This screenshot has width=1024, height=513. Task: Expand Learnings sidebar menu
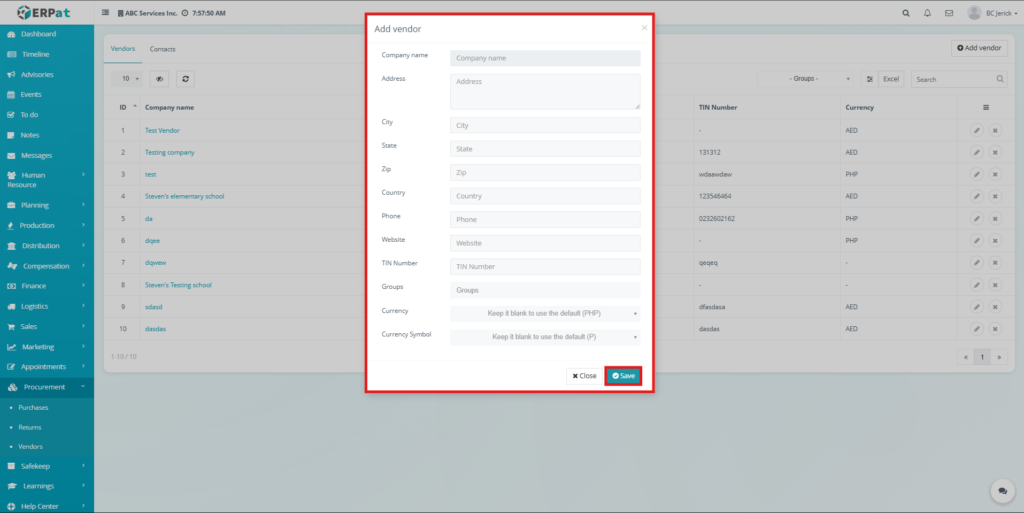click(x=46, y=486)
